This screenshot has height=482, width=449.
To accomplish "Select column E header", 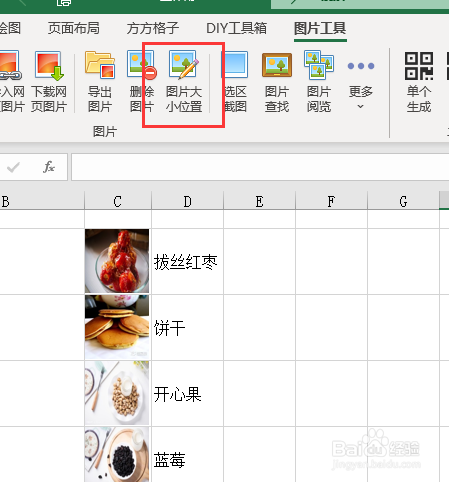I will pyautogui.click(x=259, y=201).
